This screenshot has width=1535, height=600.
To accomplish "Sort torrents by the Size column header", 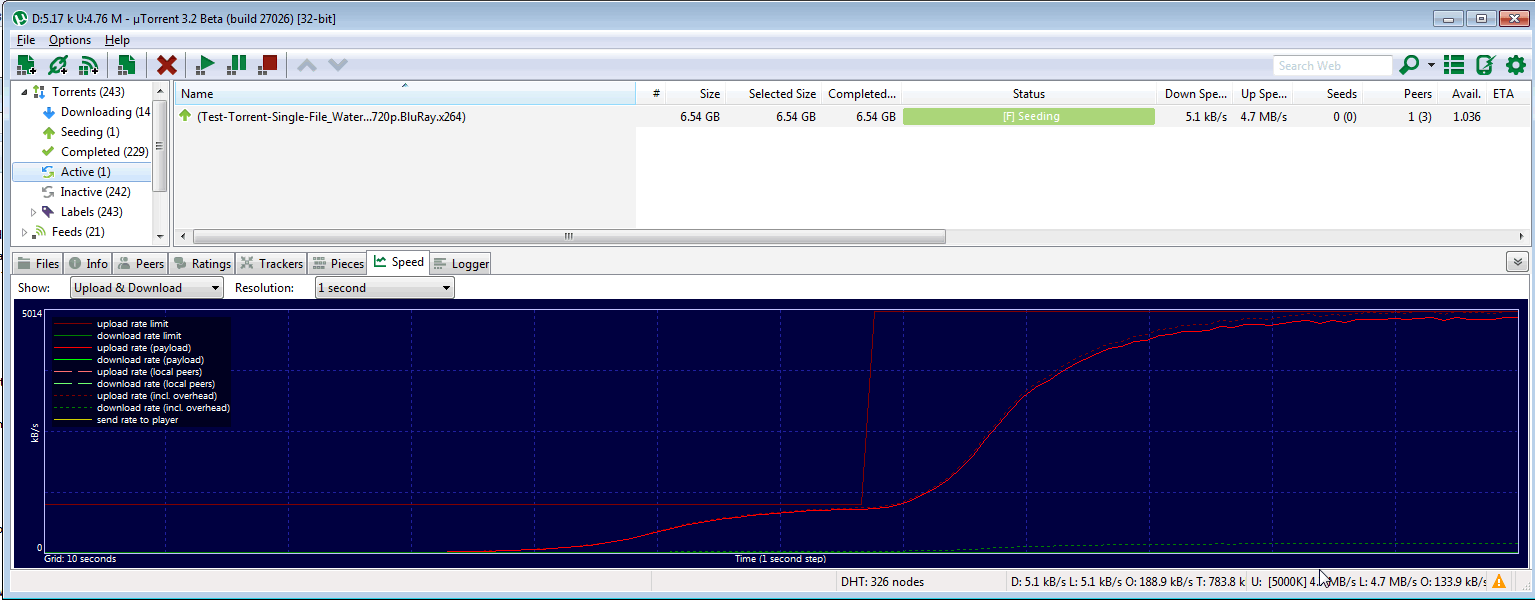I will pyautogui.click(x=696, y=93).
